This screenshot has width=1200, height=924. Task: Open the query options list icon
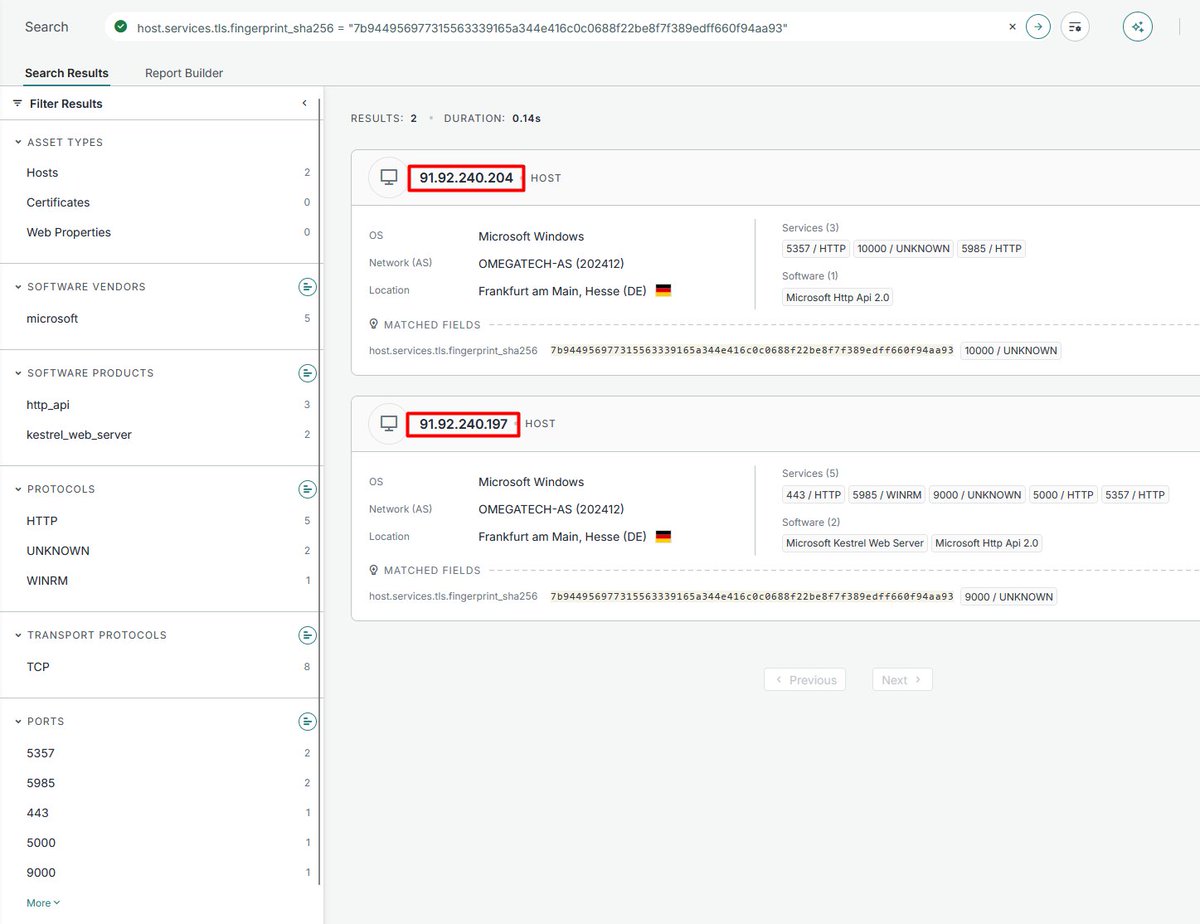click(x=1075, y=27)
